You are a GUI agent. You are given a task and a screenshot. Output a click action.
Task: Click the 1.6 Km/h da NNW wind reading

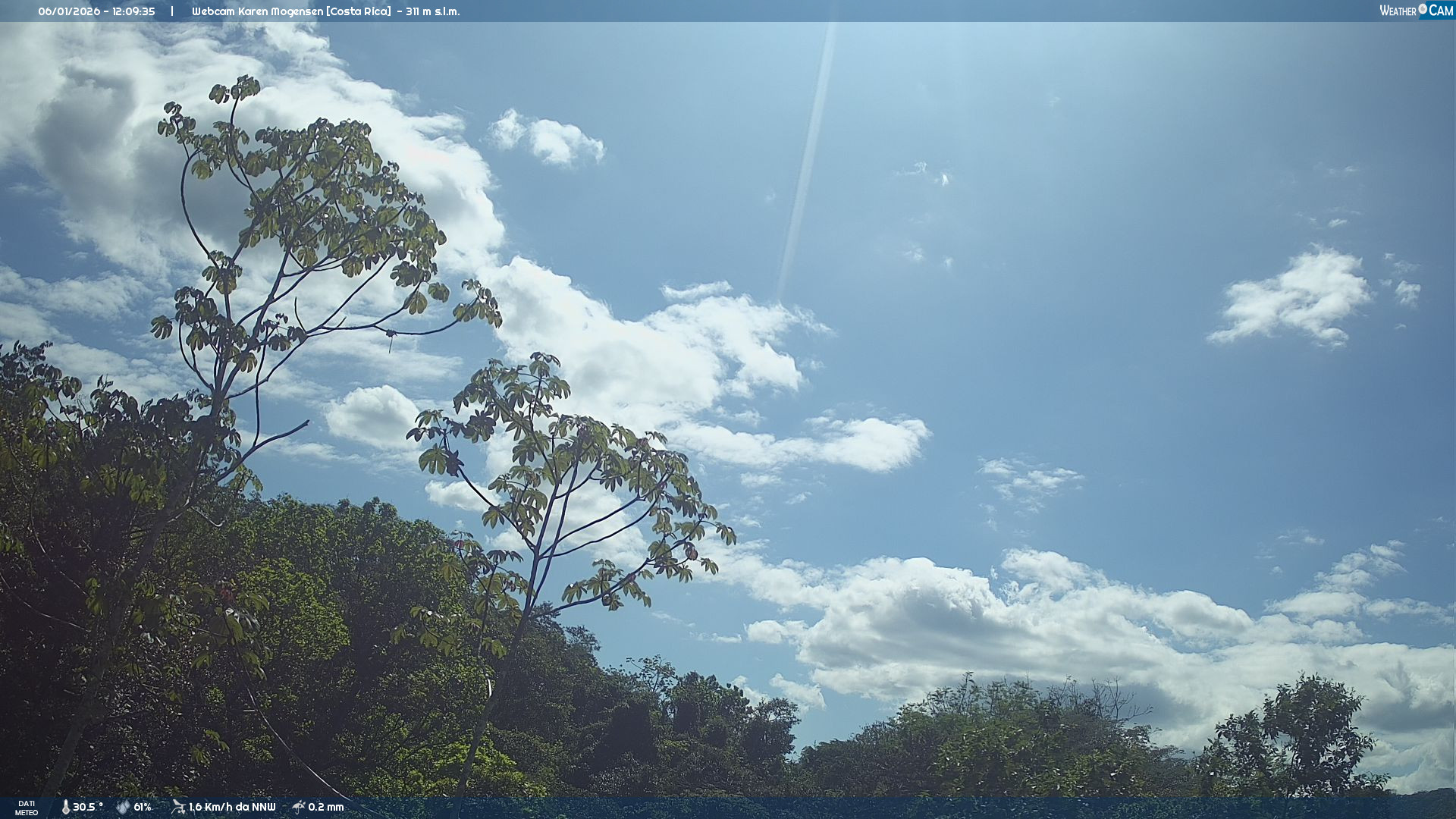tap(232, 807)
